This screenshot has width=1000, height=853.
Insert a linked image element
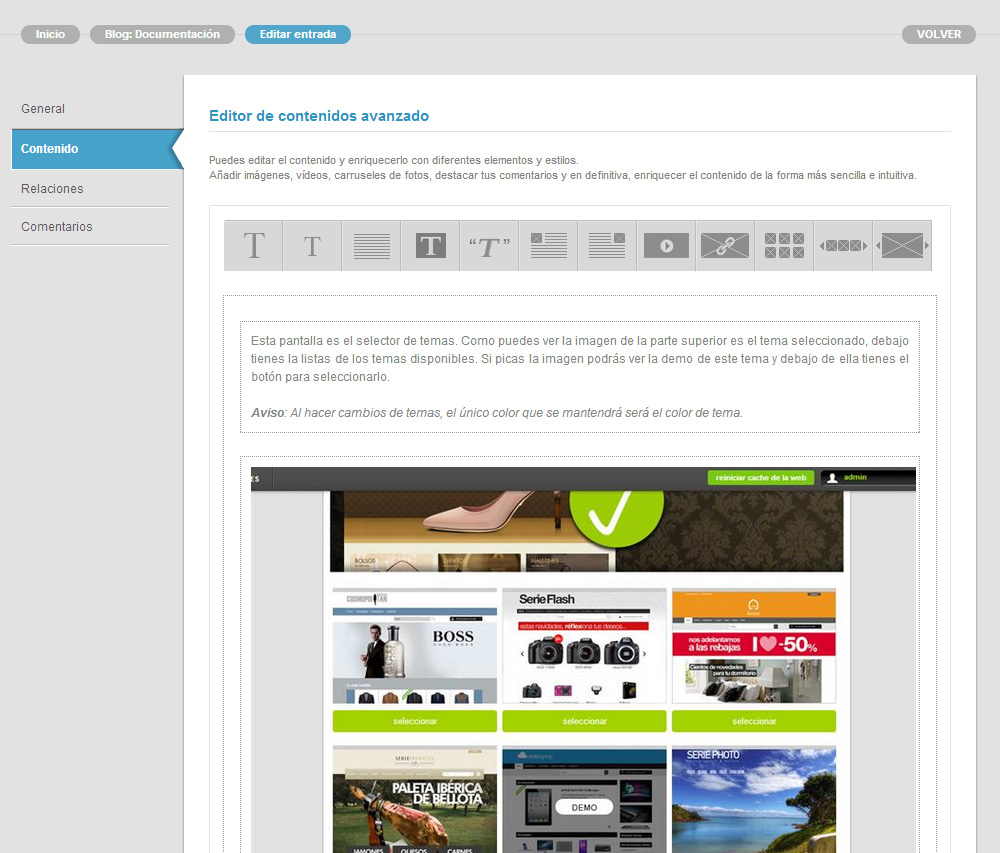(x=725, y=245)
